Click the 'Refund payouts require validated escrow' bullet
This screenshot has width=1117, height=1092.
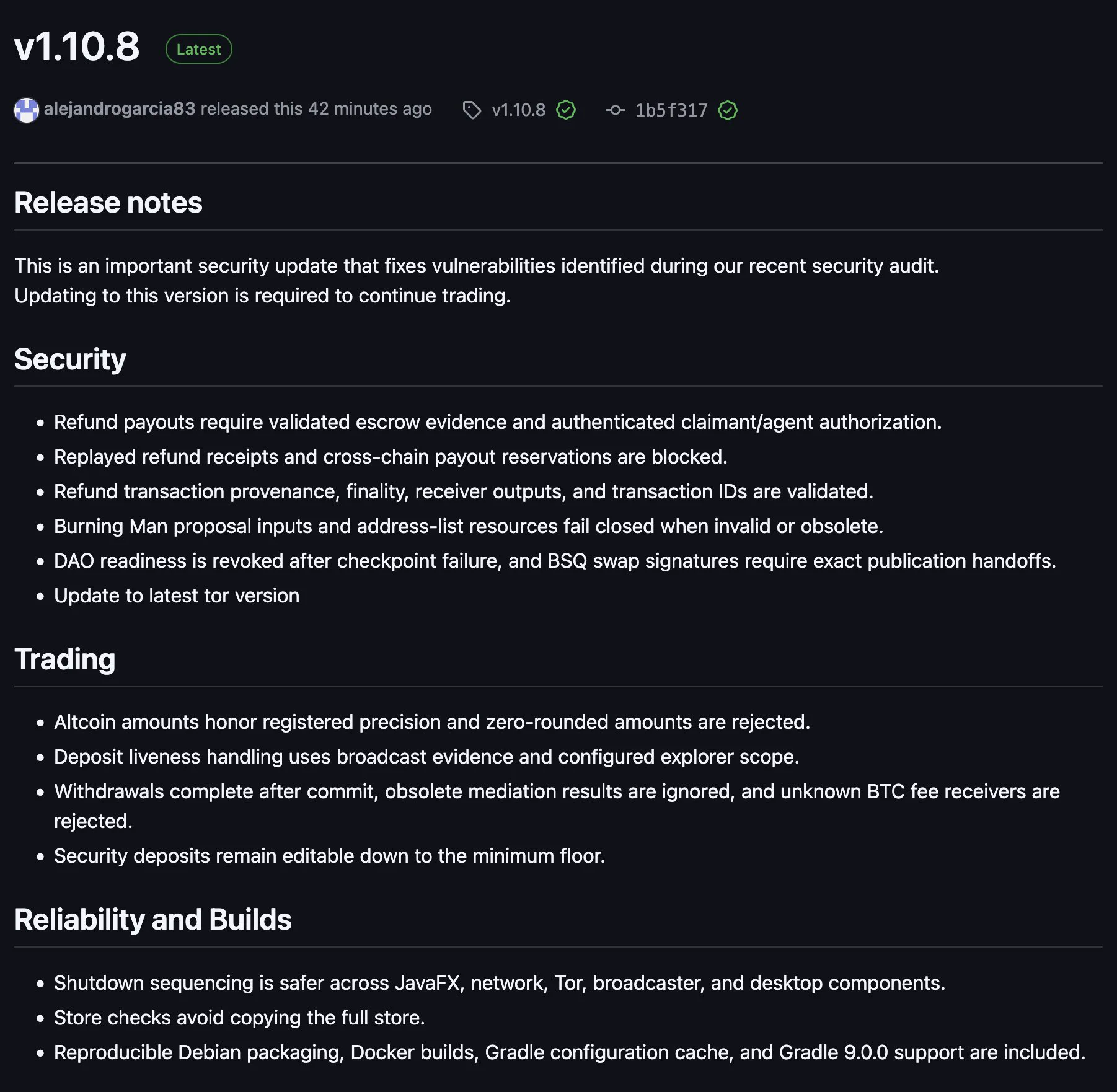pyautogui.click(x=498, y=422)
